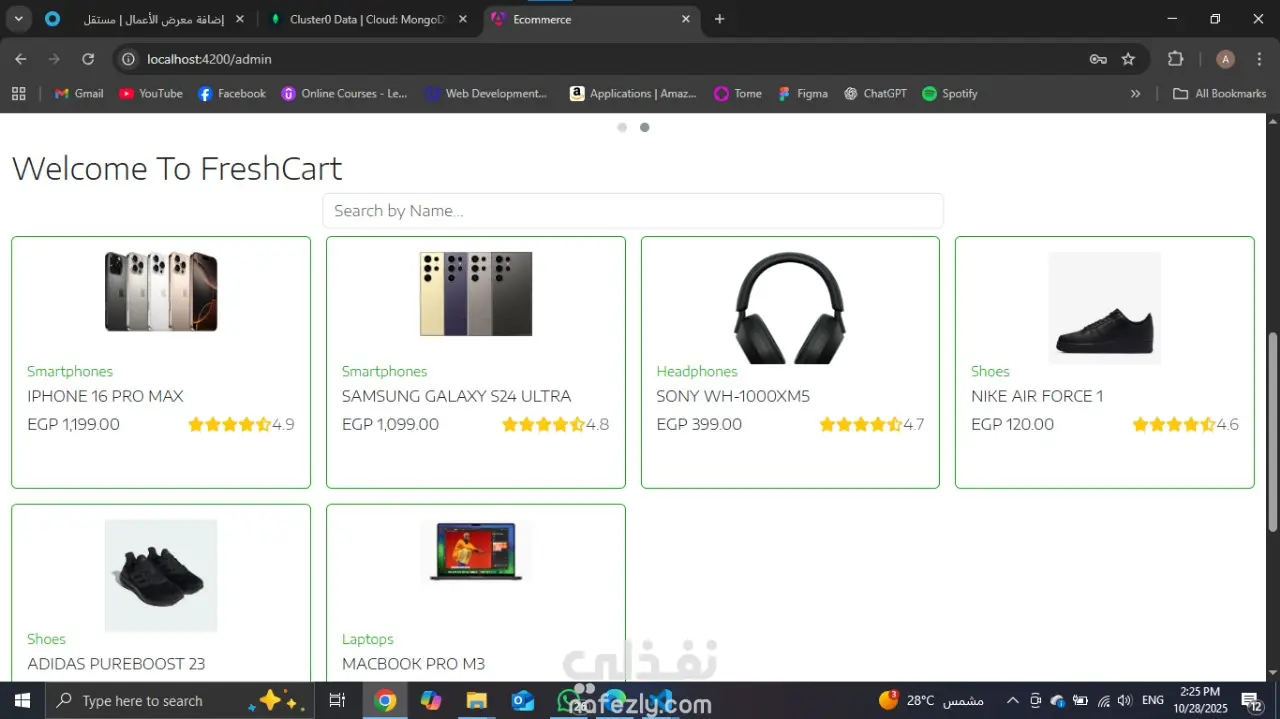This screenshot has height=719, width=1280.
Task: Close the Cluster0 Data MongoDB tab
Action: coord(462,19)
